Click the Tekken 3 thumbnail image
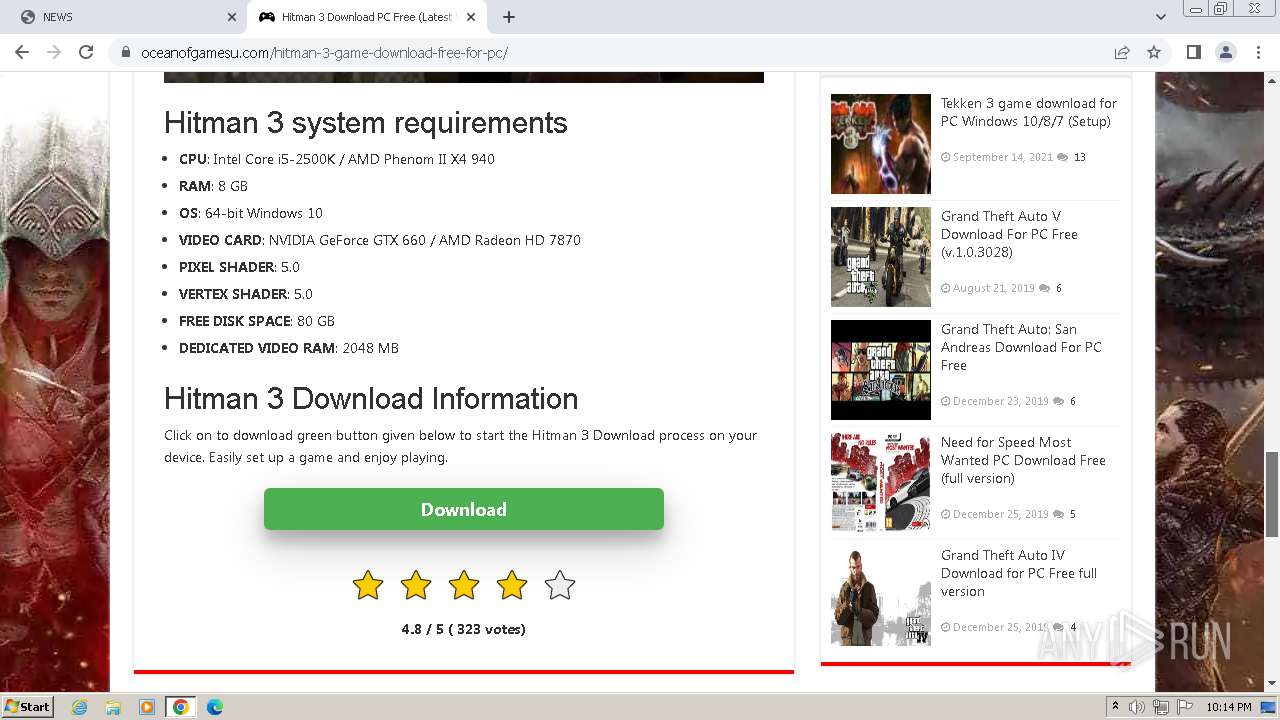 click(881, 144)
